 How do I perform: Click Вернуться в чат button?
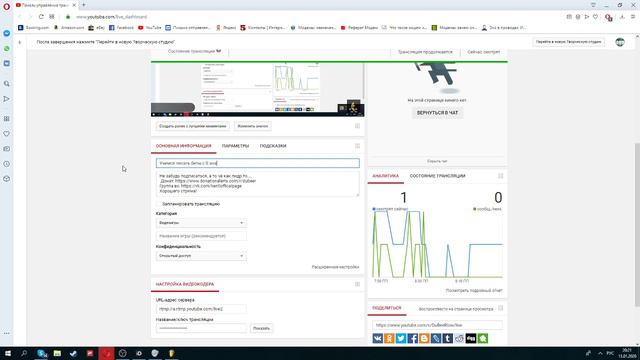pos(437,113)
